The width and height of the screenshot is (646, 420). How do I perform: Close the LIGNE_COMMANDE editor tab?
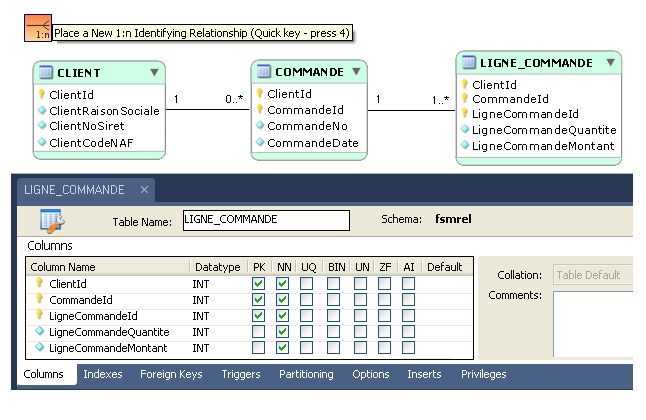(x=144, y=189)
